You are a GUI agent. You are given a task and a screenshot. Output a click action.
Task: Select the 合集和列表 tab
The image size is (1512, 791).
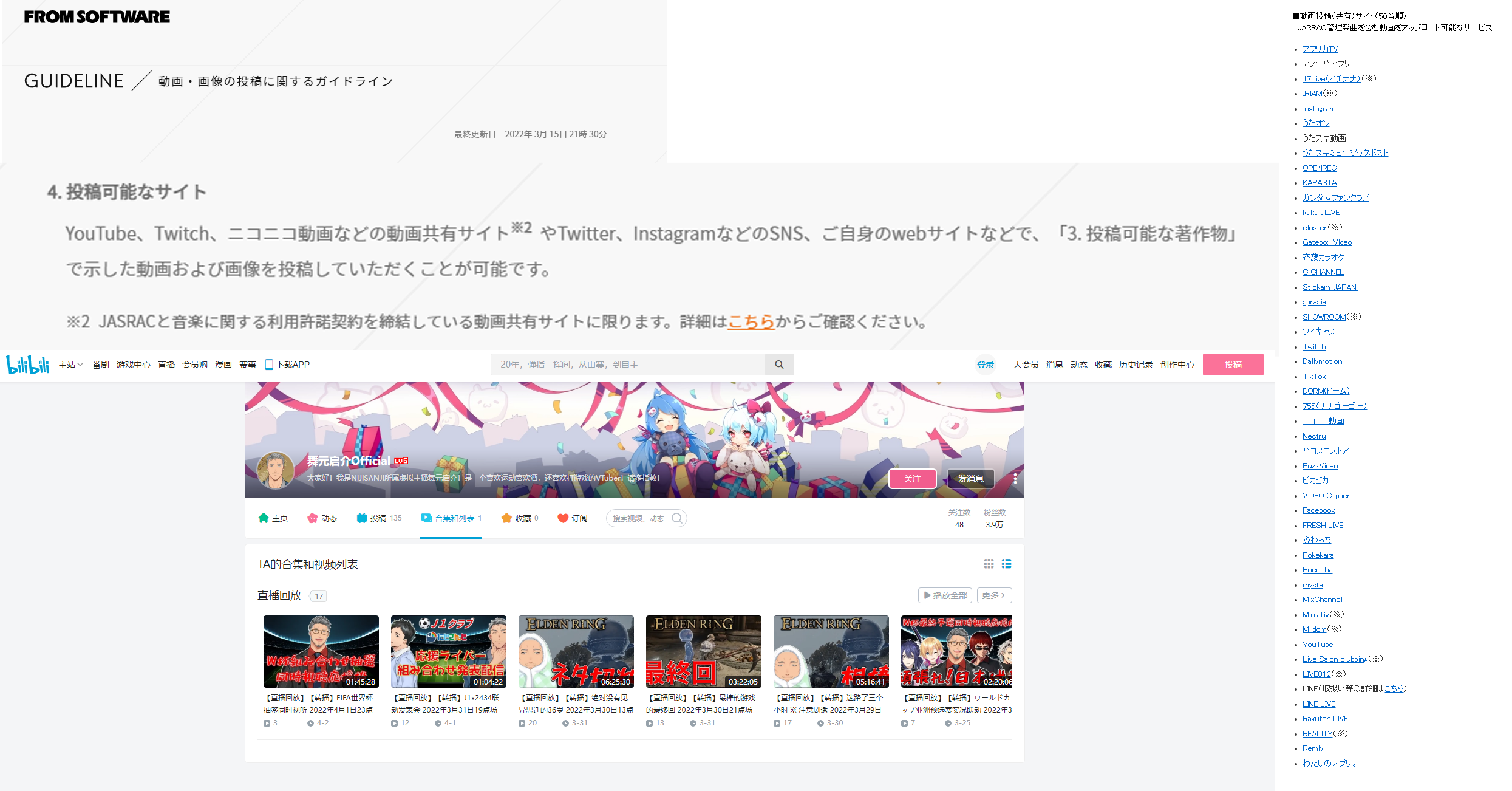(451, 518)
